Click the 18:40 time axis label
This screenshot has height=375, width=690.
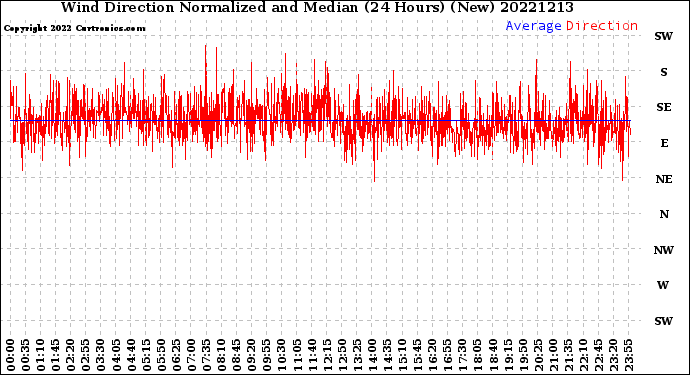(492, 355)
